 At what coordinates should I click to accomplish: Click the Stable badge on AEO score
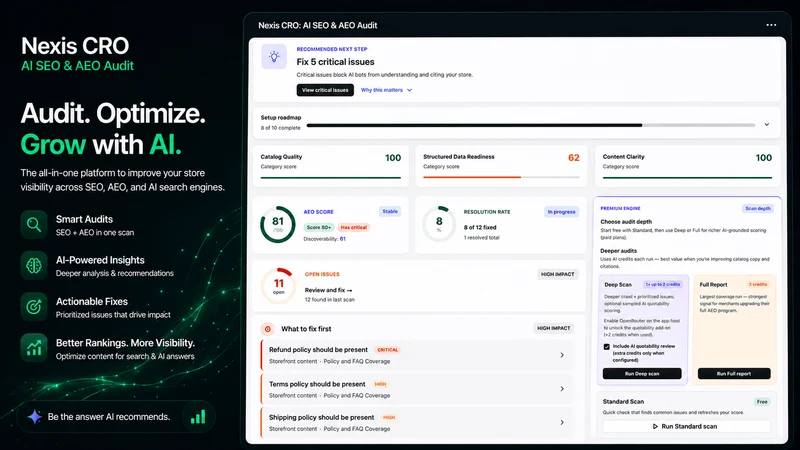390,211
